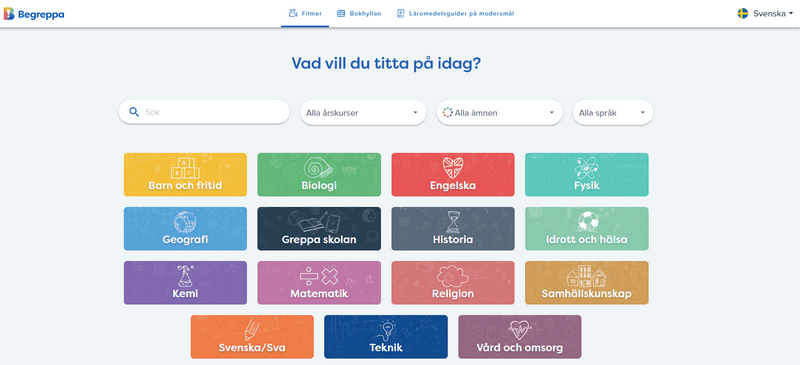Open the Alla språk dropdown

click(613, 113)
